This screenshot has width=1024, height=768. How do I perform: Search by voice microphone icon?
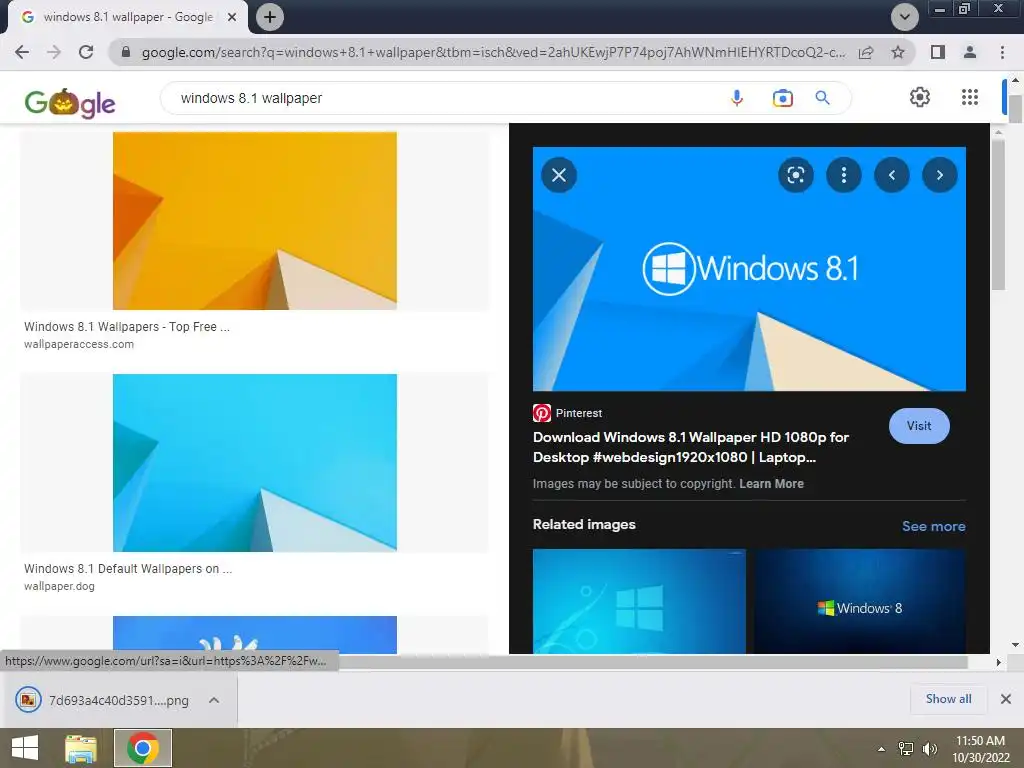tap(737, 98)
